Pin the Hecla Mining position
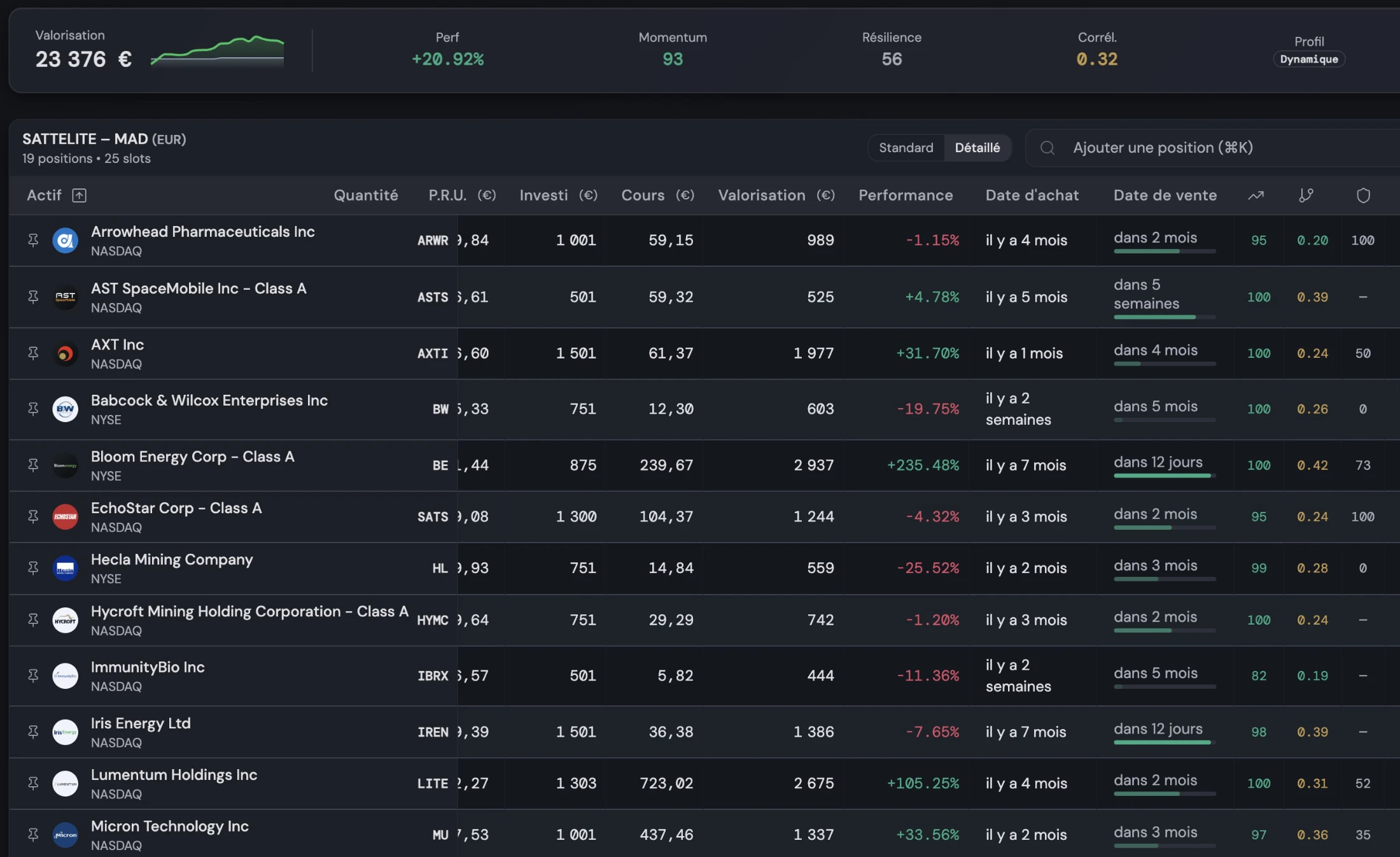 (33, 568)
